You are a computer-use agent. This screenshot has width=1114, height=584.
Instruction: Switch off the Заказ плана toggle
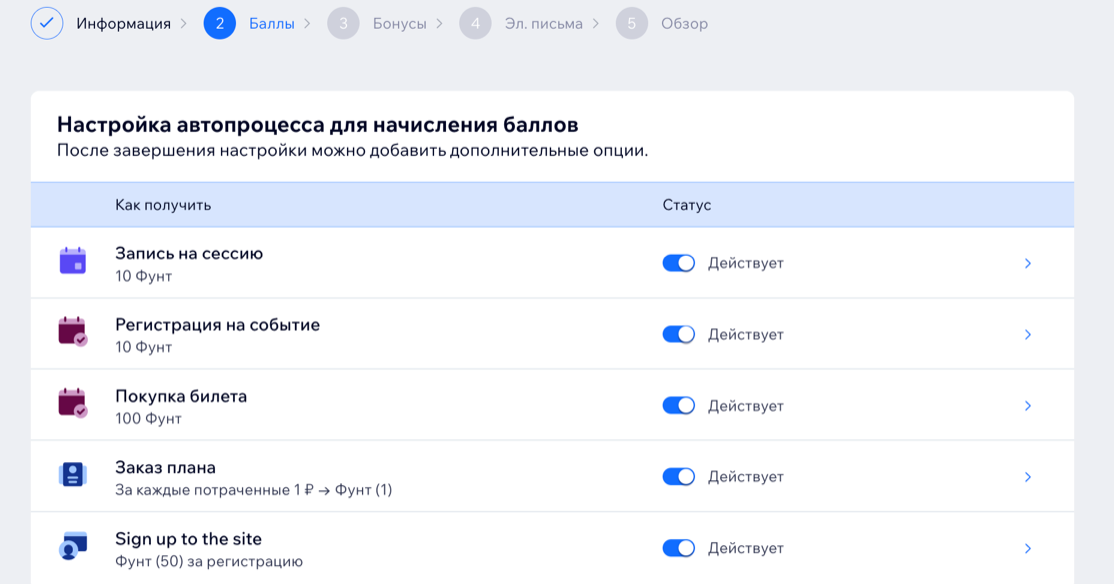coord(678,477)
